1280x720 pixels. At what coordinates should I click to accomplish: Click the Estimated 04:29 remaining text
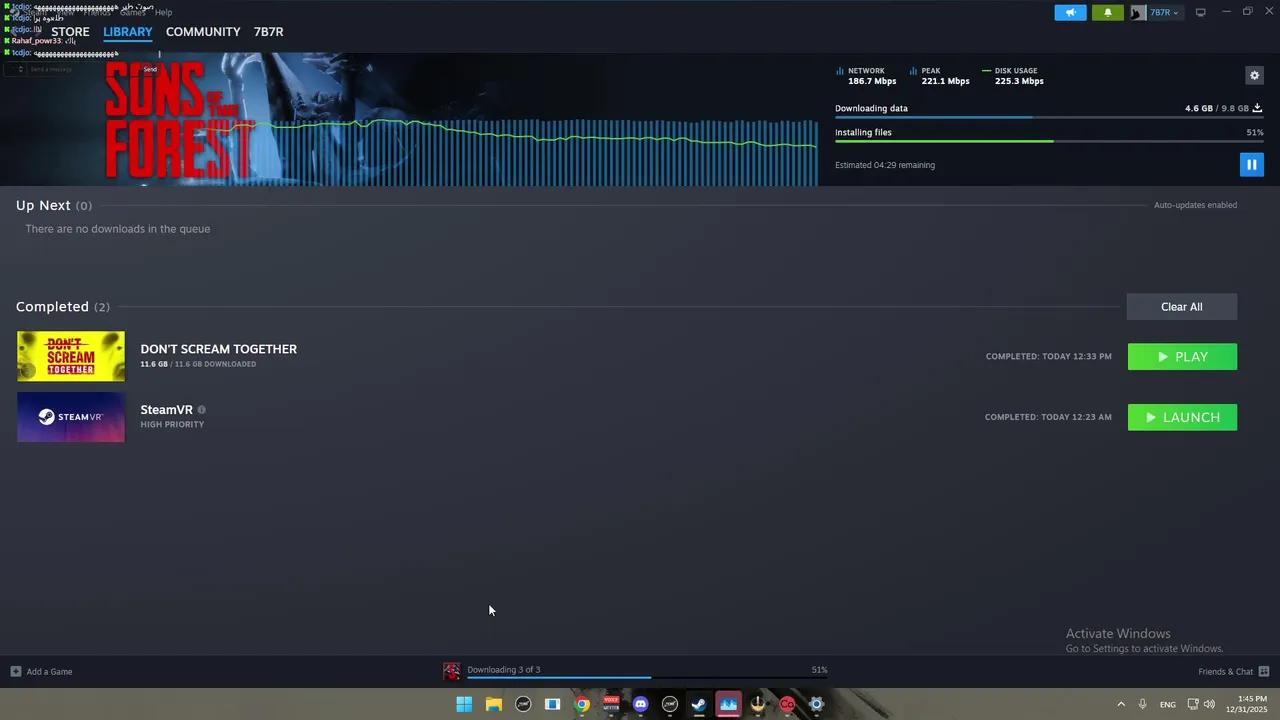[885, 165]
